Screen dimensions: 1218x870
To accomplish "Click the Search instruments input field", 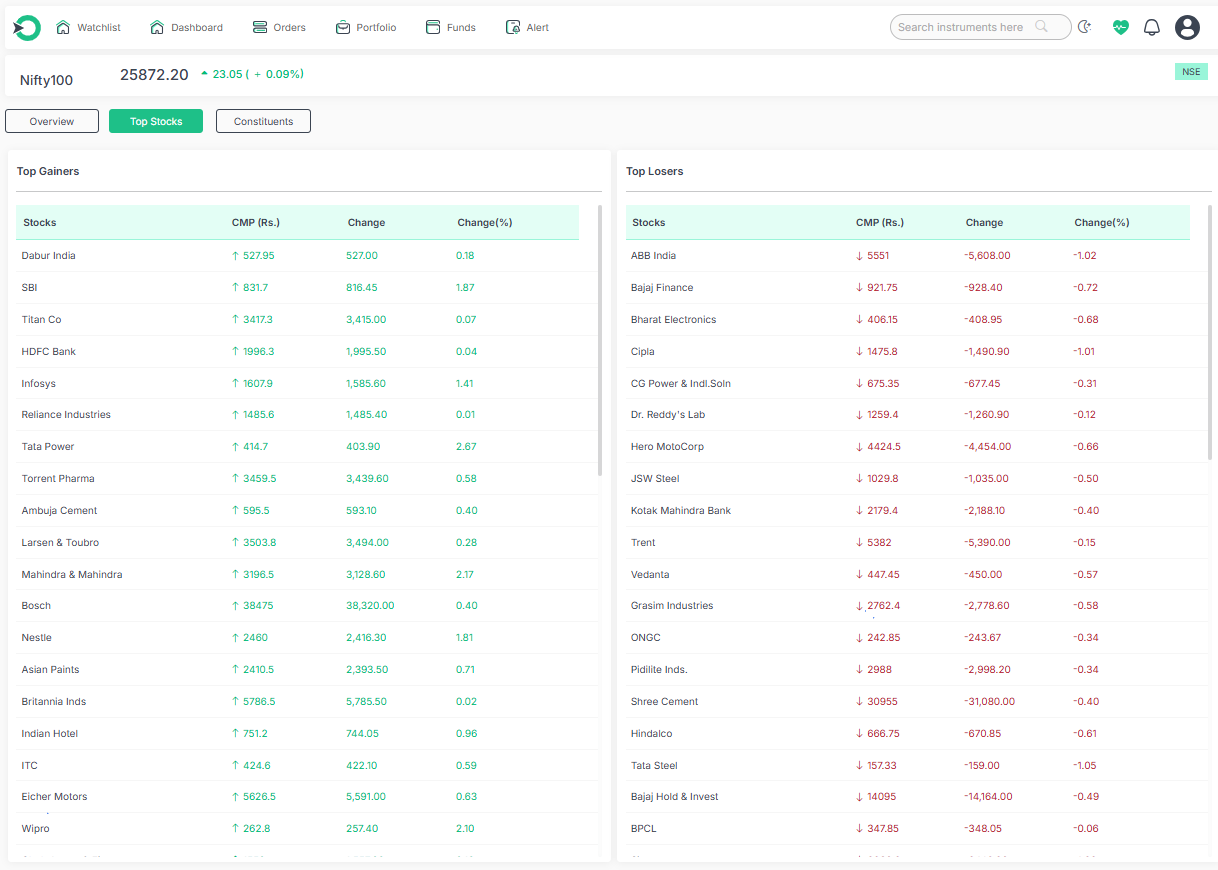I will [x=962, y=27].
